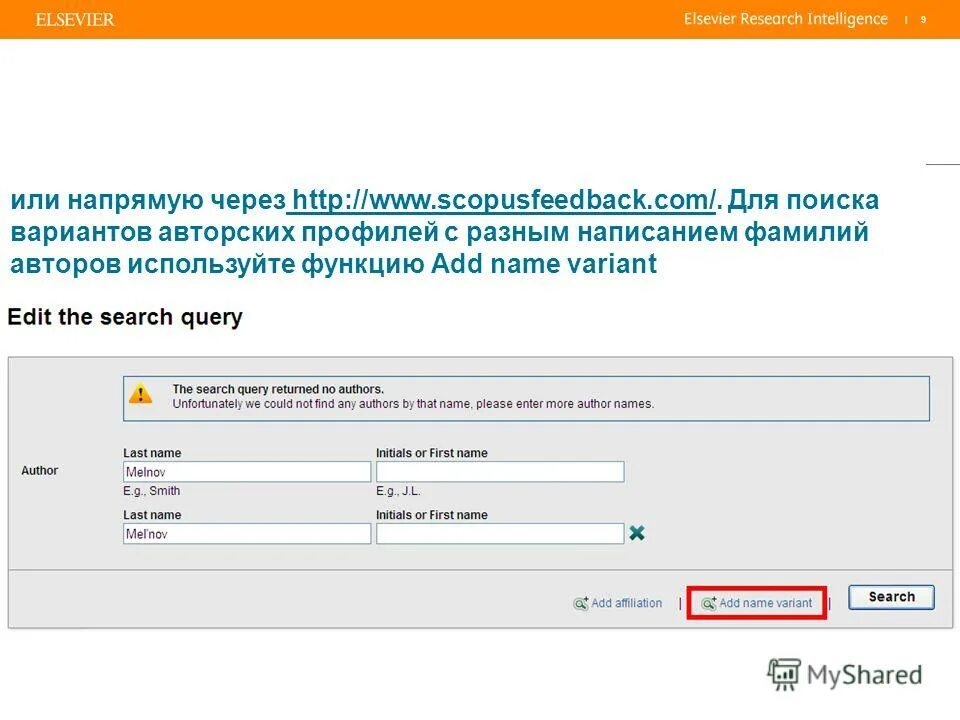Screen dimensions: 960x720
Task: Focus the Last name field containing Mel'nov
Action: coord(247,534)
